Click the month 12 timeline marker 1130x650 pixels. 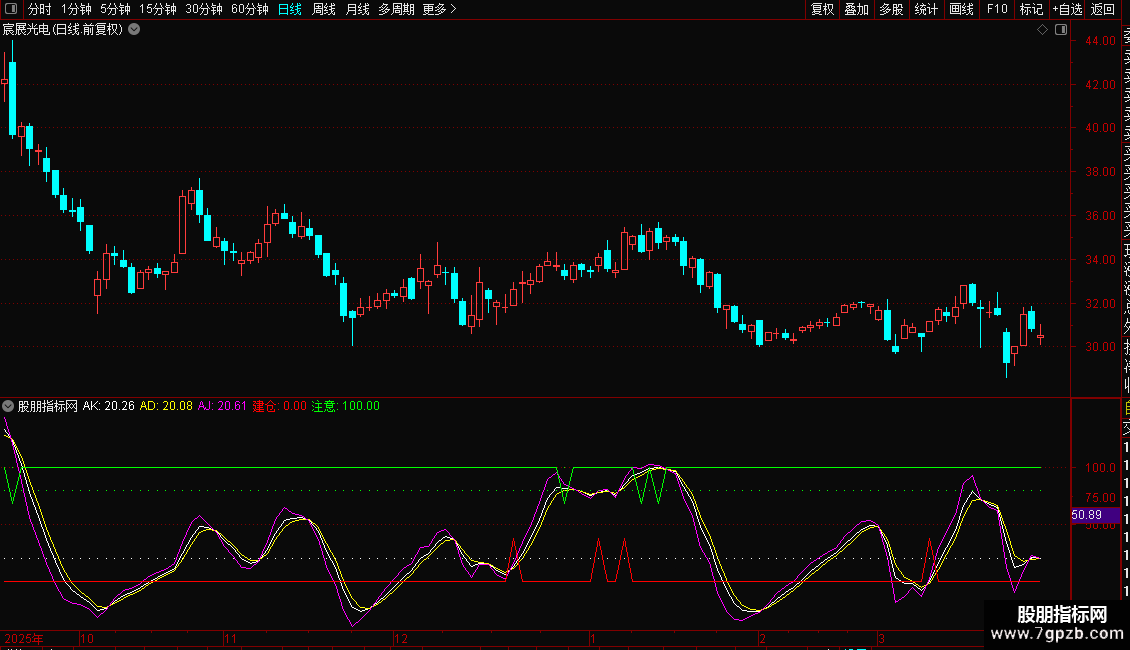click(x=401, y=638)
